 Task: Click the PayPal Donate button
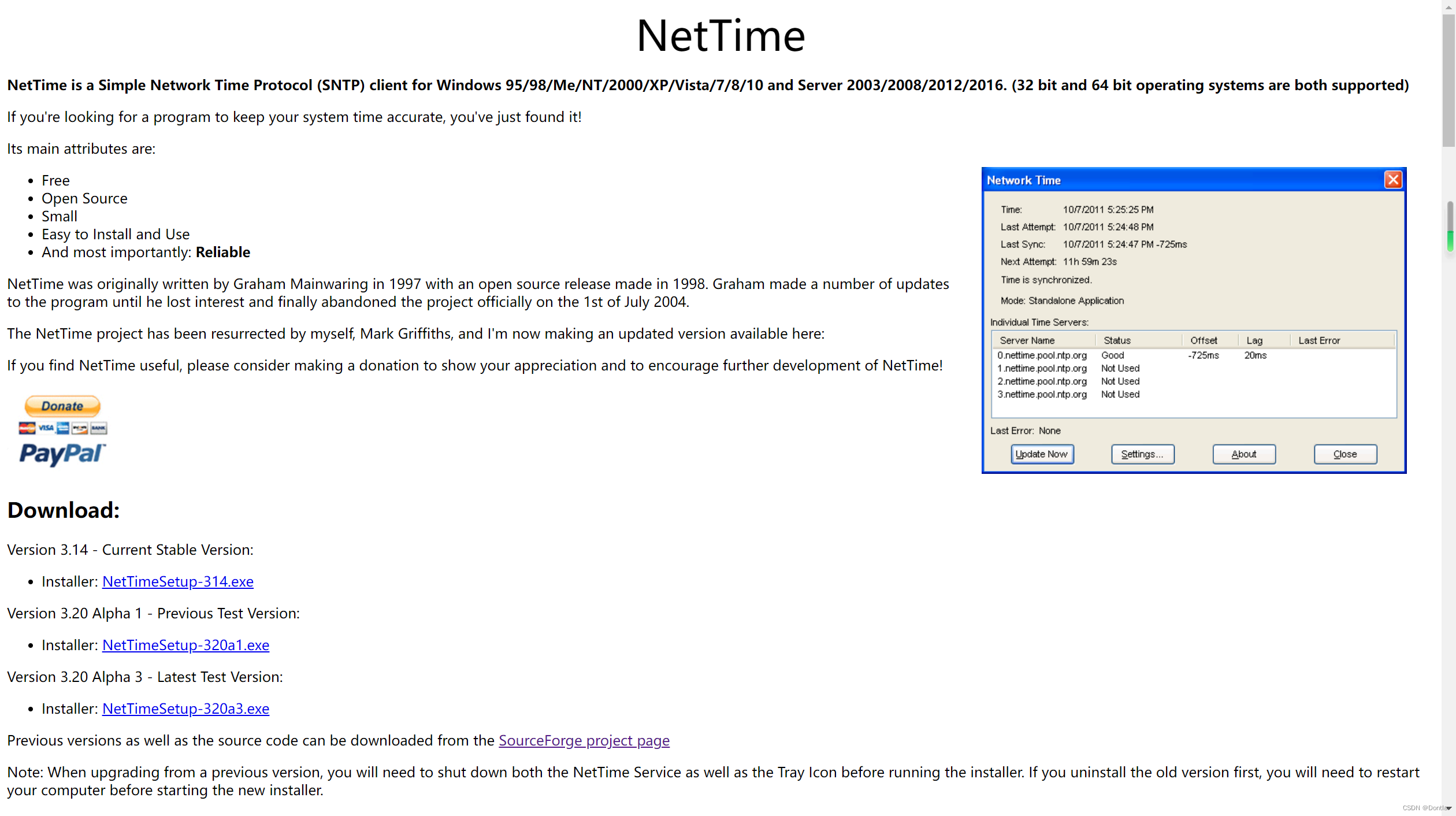point(62,406)
